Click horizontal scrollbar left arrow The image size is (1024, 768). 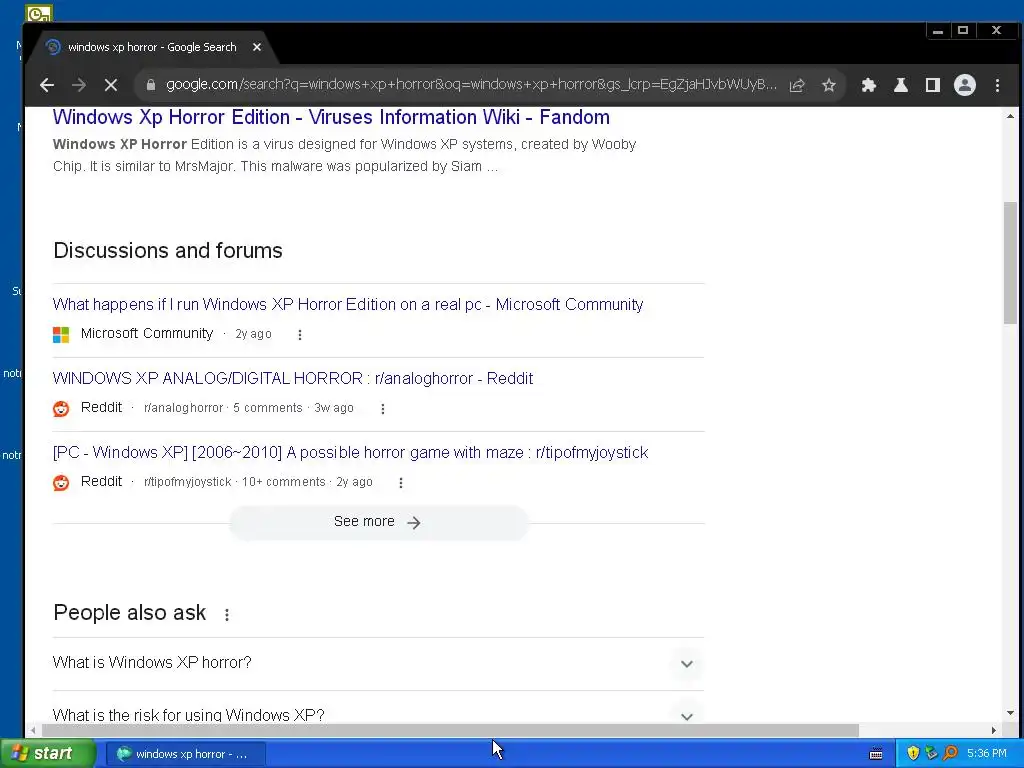33,730
